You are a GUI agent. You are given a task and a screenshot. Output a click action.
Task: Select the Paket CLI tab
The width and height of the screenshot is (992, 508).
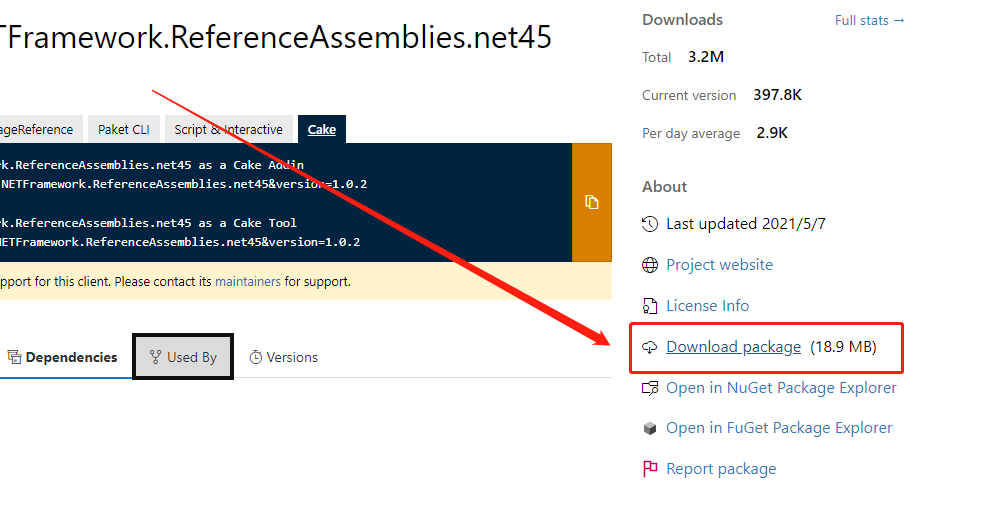point(124,130)
